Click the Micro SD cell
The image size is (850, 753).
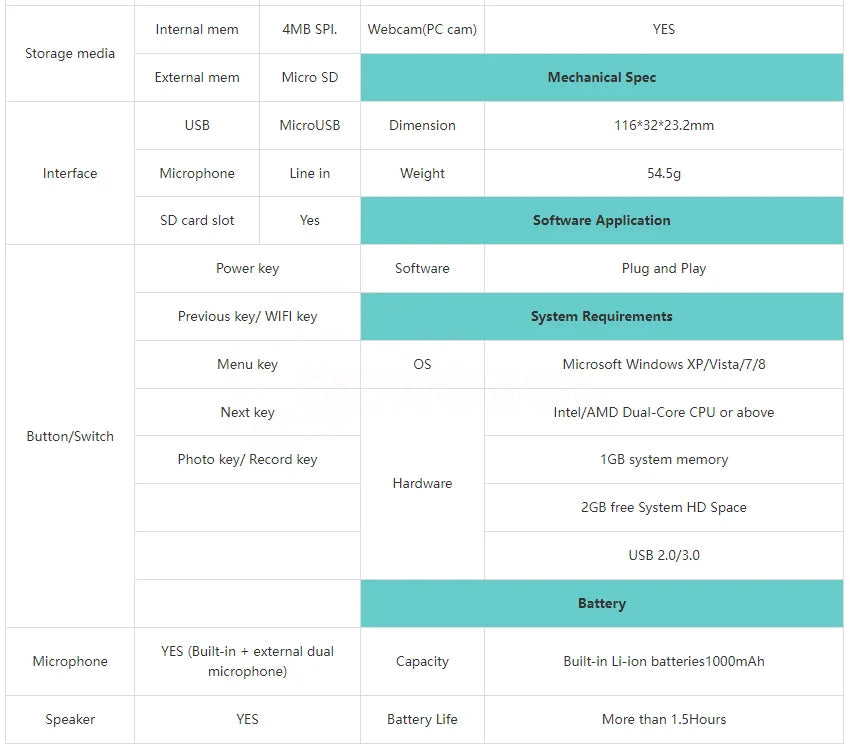[310, 77]
